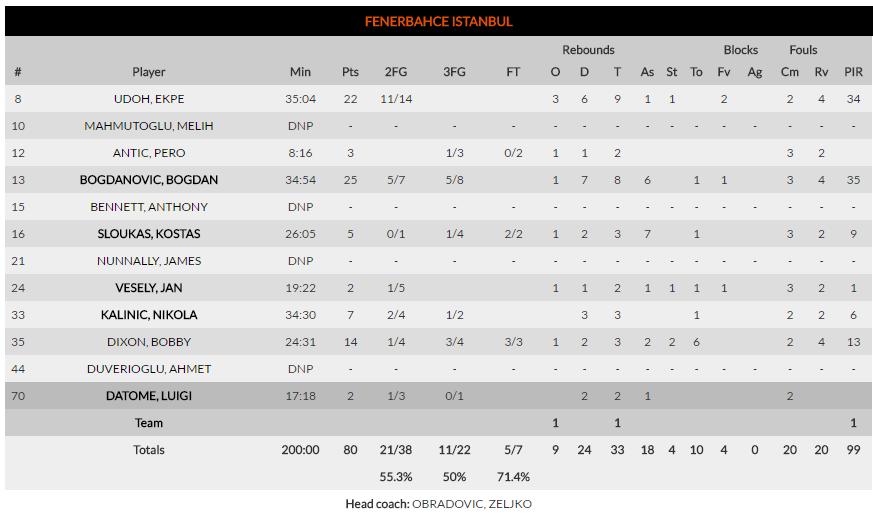This screenshot has width=873, height=522.
Task: Click NUNNALLY, JAMES player name
Action: (x=149, y=261)
